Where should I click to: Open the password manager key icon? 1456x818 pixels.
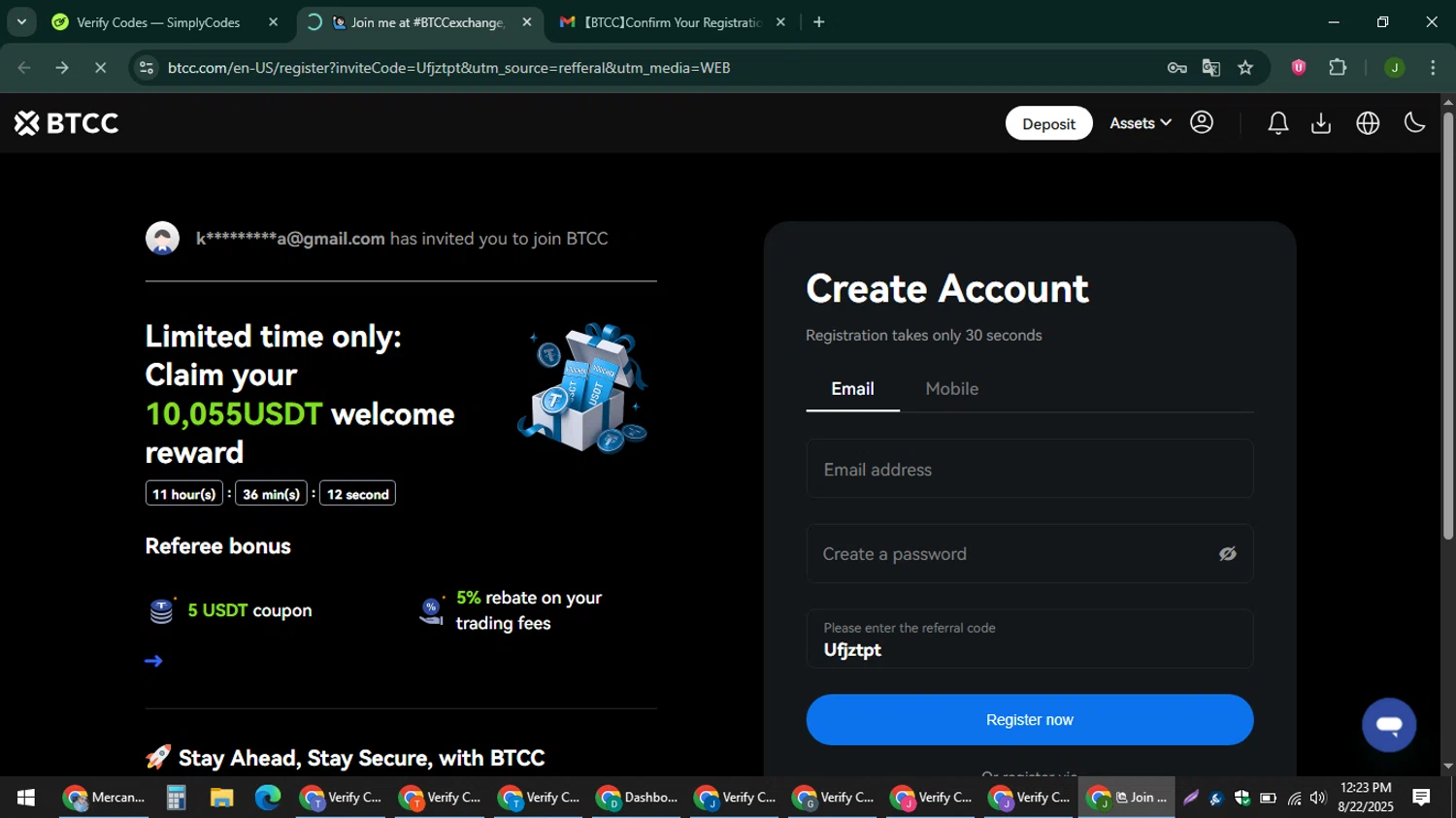click(x=1176, y=68)
